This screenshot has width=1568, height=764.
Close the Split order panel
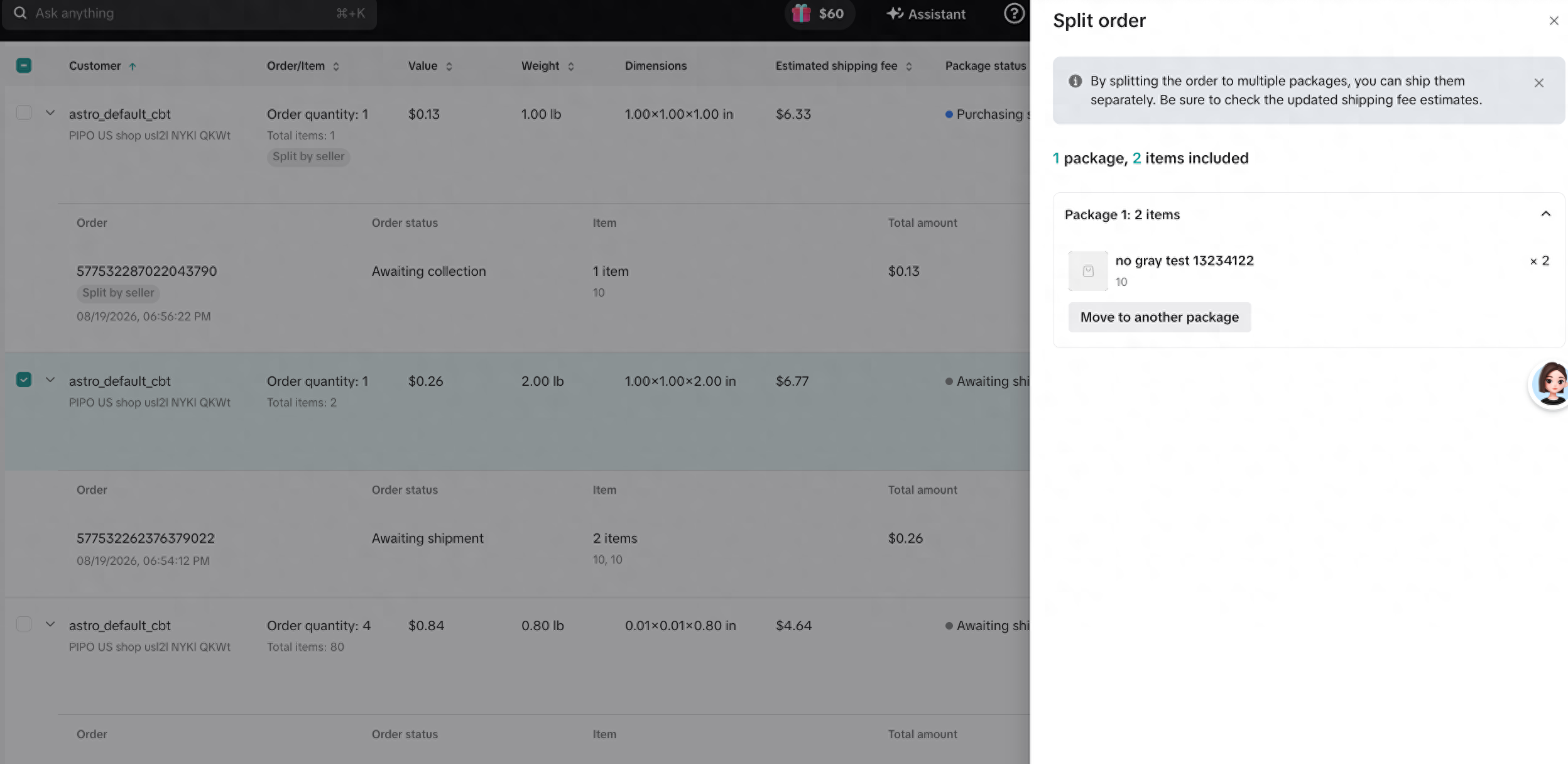click(1554, 21)
